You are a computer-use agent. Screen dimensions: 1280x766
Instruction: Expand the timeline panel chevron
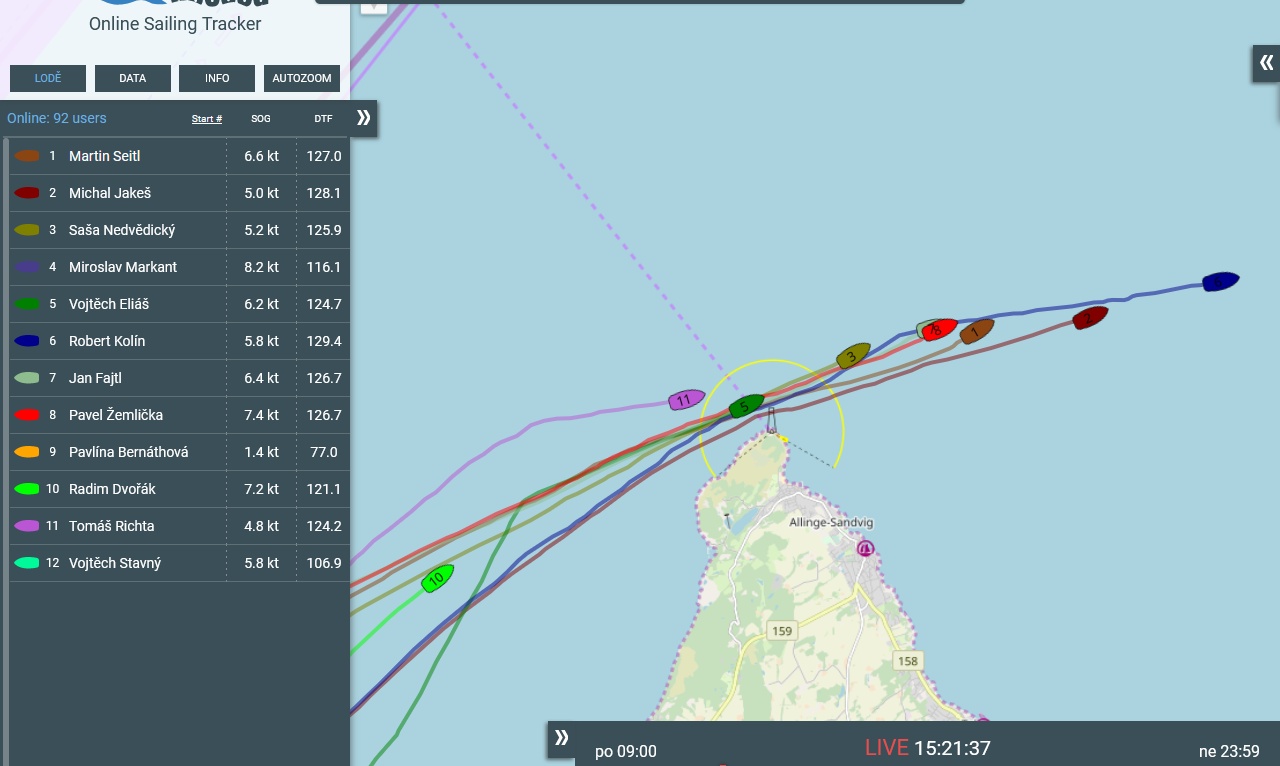pos(561,739)
